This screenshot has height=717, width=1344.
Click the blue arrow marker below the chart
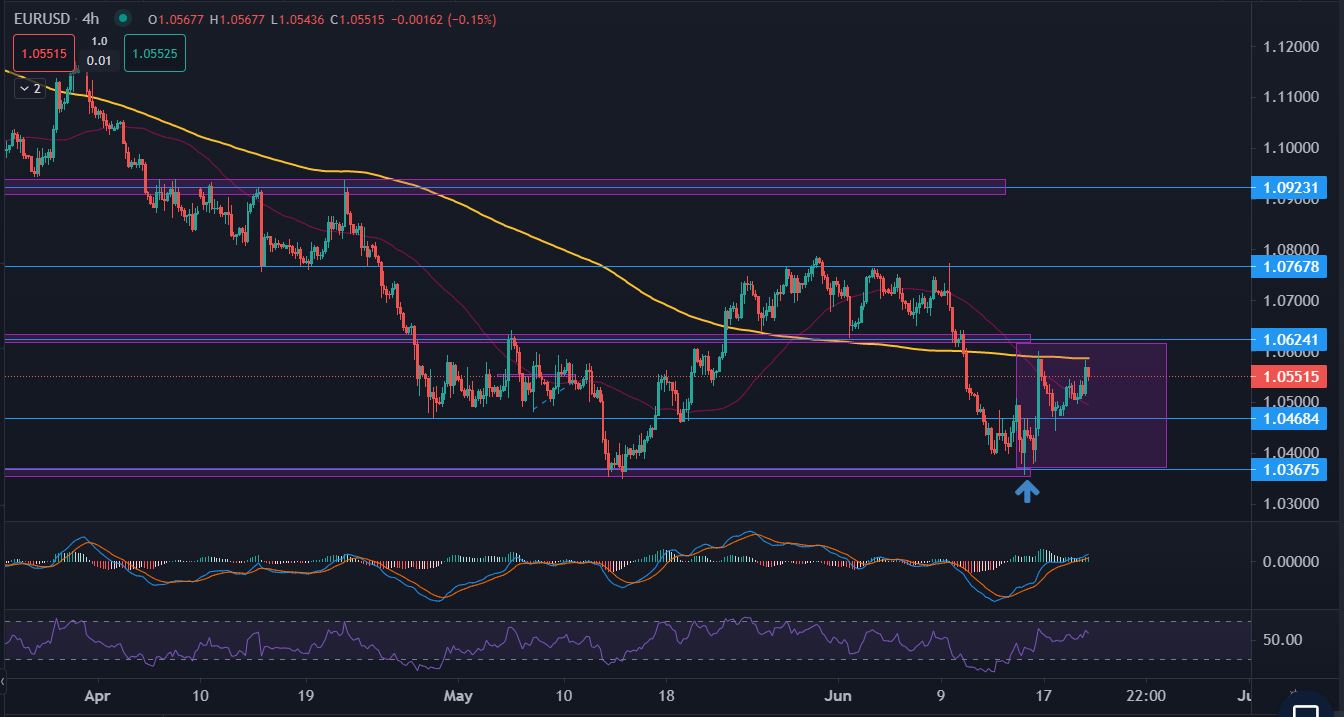click(1028, 489)
